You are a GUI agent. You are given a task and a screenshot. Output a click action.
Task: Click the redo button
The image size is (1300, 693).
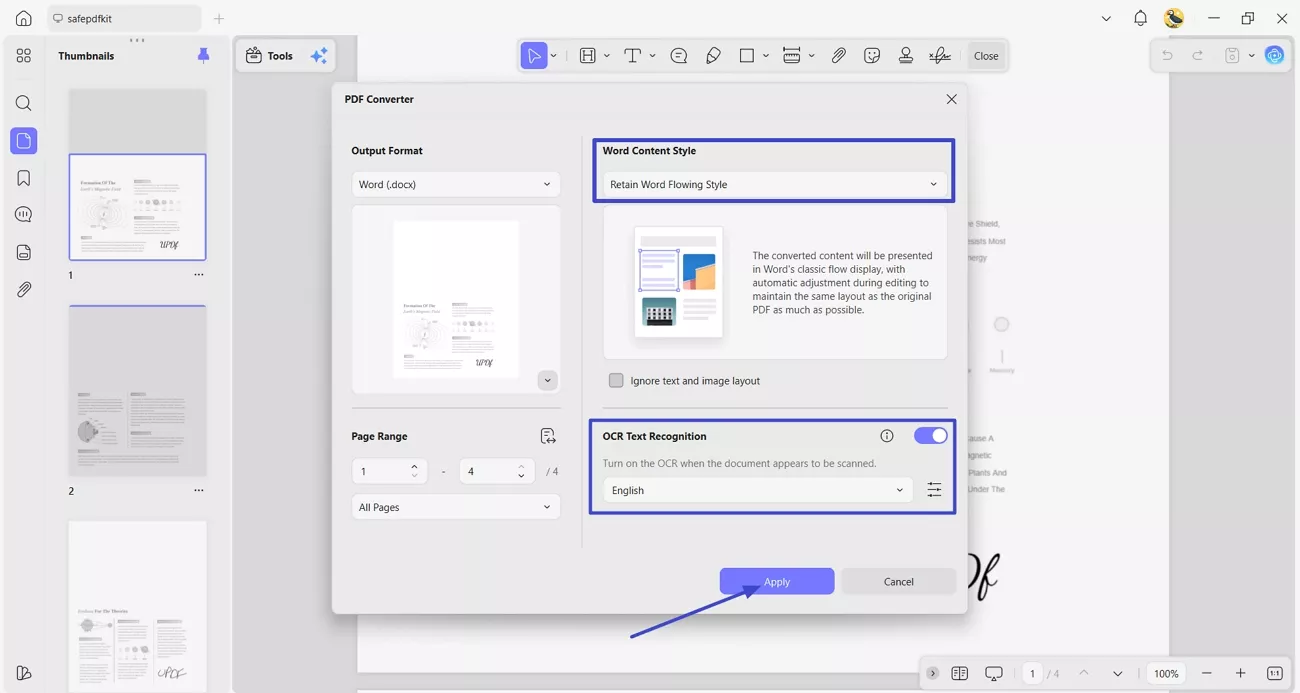1198,56
